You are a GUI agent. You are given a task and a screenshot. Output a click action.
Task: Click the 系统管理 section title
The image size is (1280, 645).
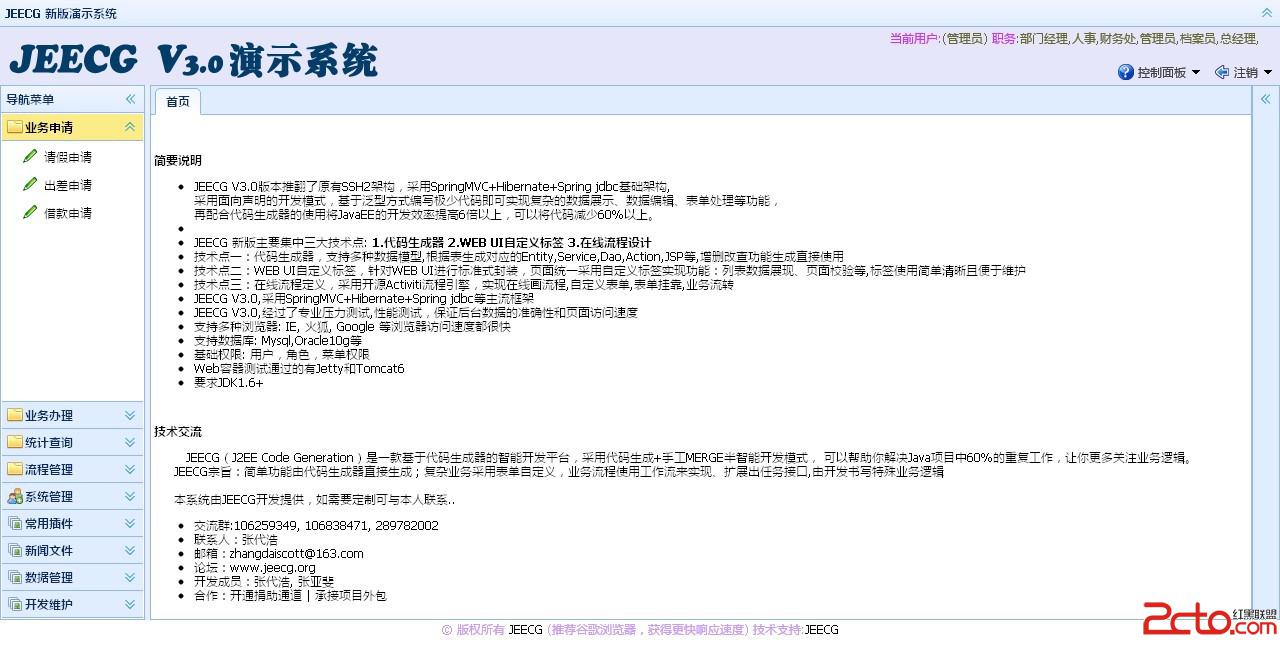(49, 496)
